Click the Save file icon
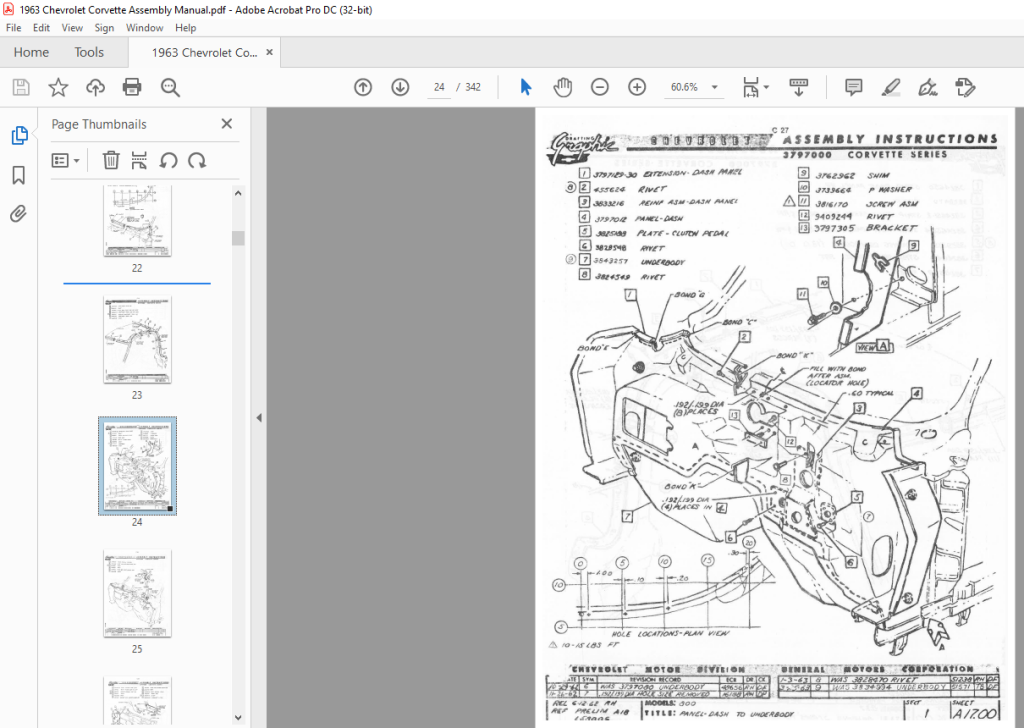This screenshot has height=728, width=1024. 21,87
